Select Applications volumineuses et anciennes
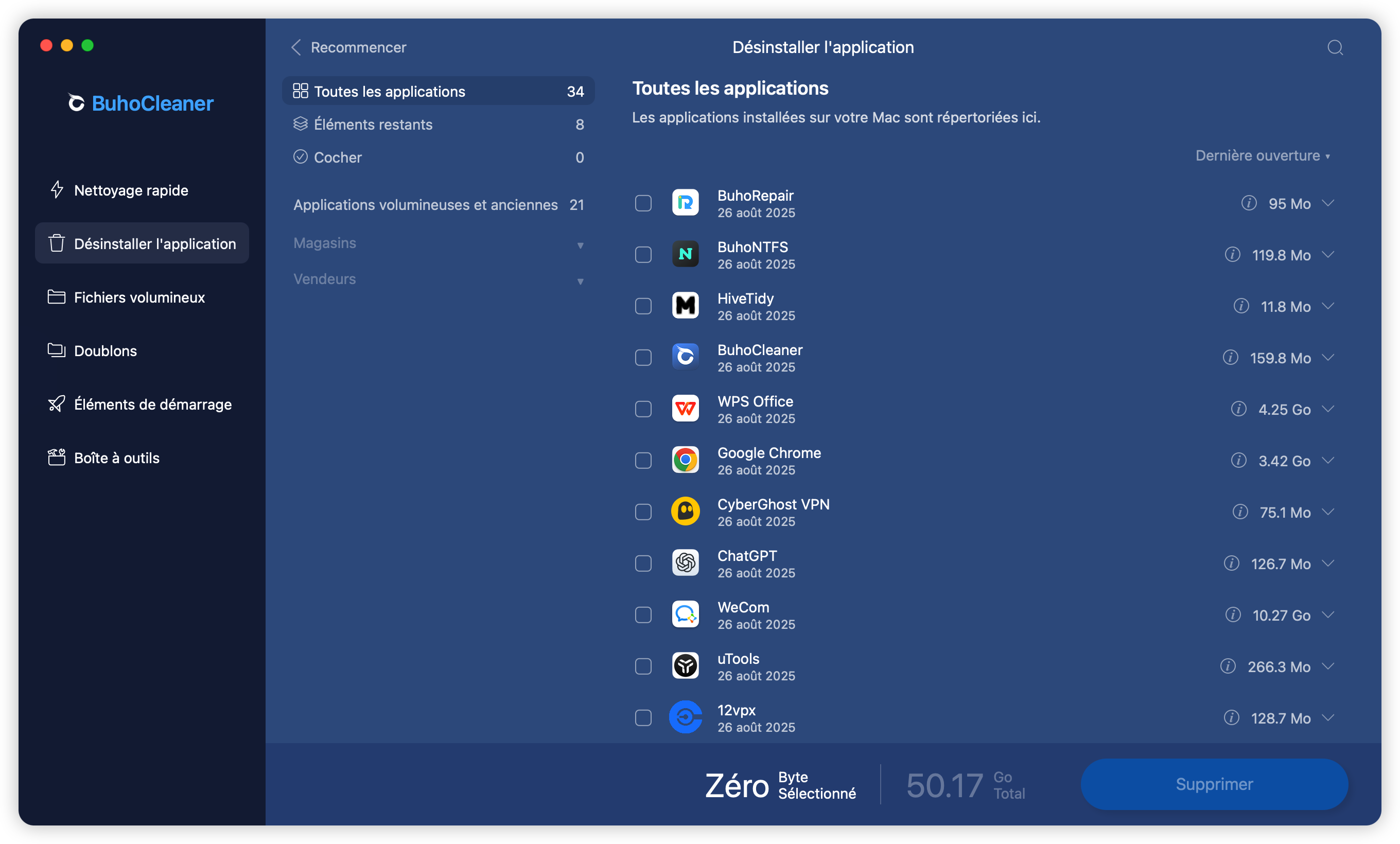This screenshot has height=844, width=1400. [438, 204]
